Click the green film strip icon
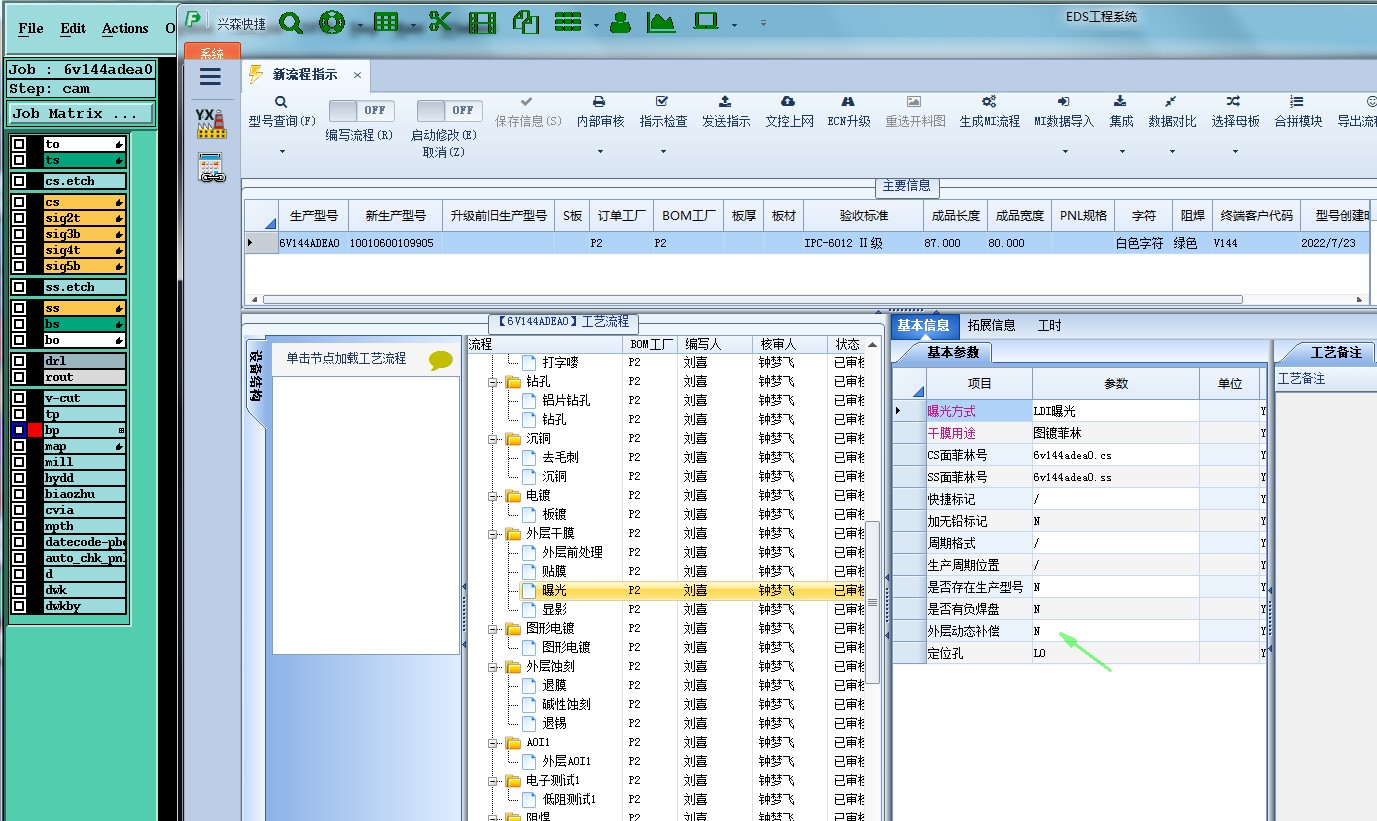The image size is (1377, 821). [482, 22]
